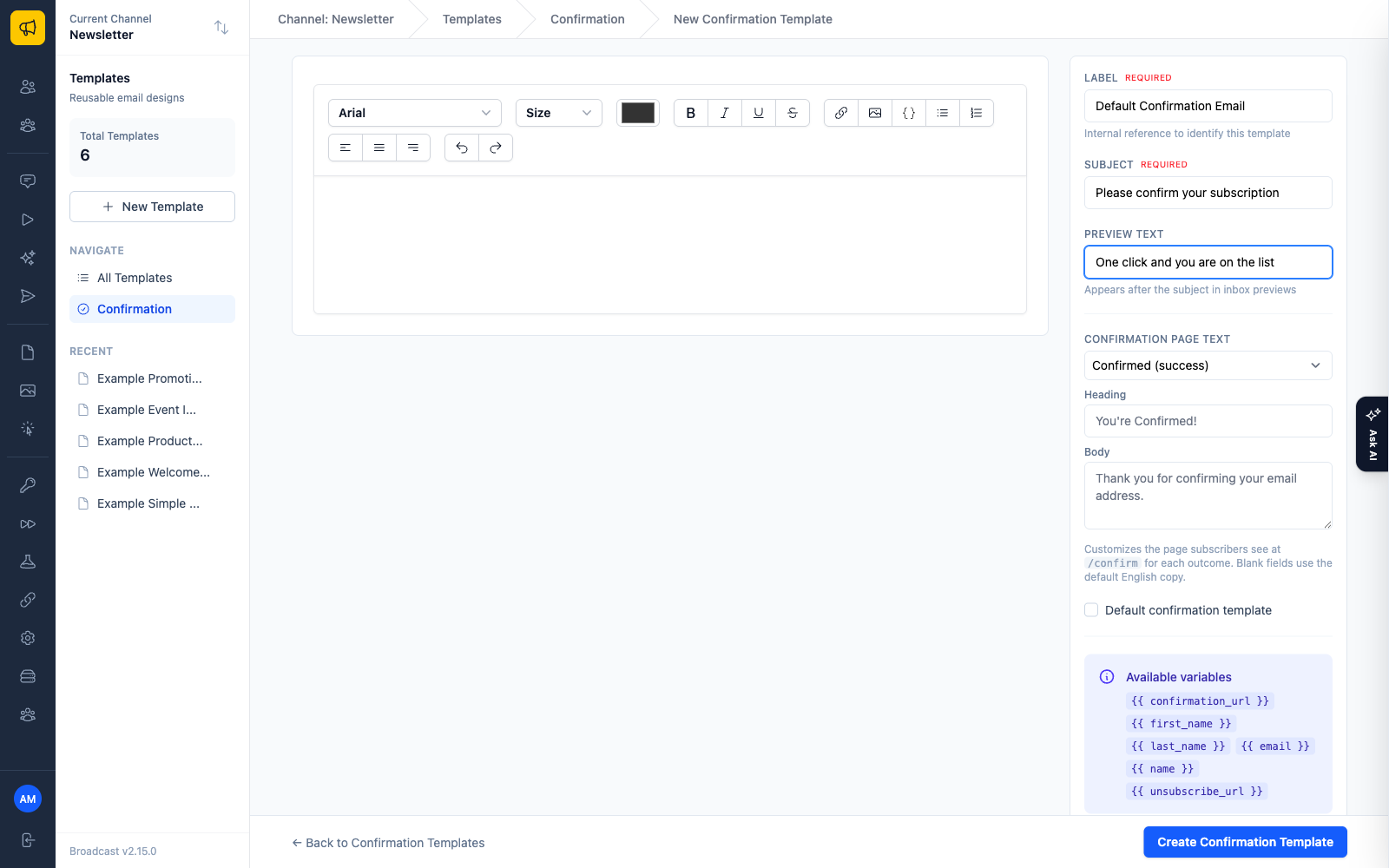Open the document templates sidebar icon
The image size is (1389, 868).
[28, 352]
